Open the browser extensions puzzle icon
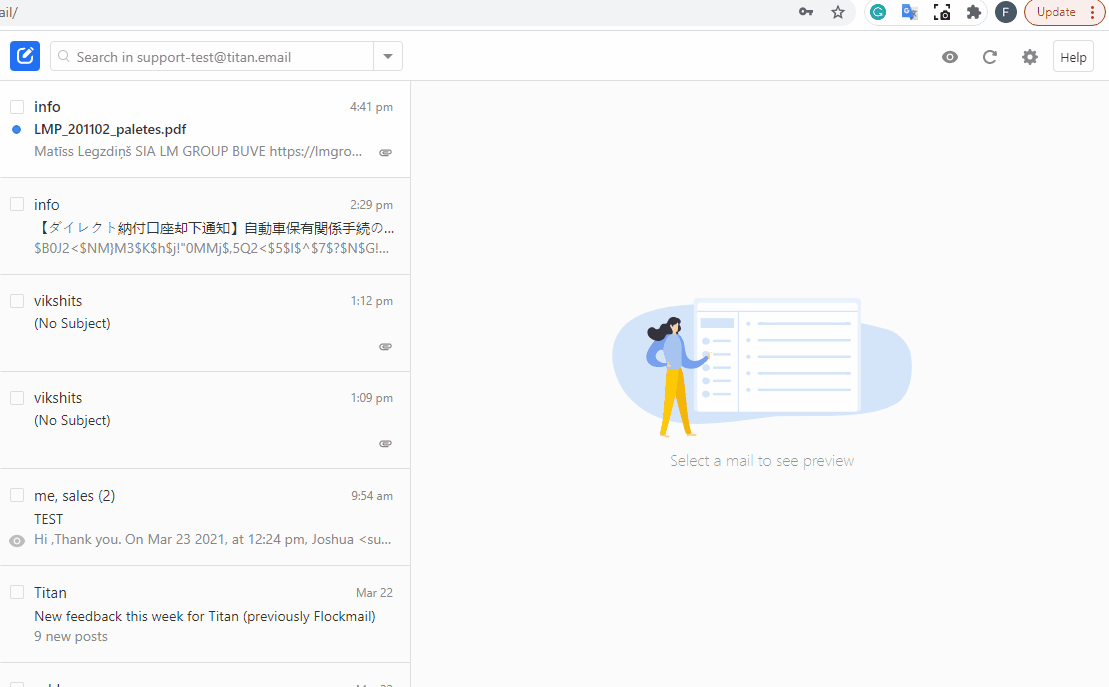Image resolution: width=1109 pixels, height=687 pixels. 974,12
